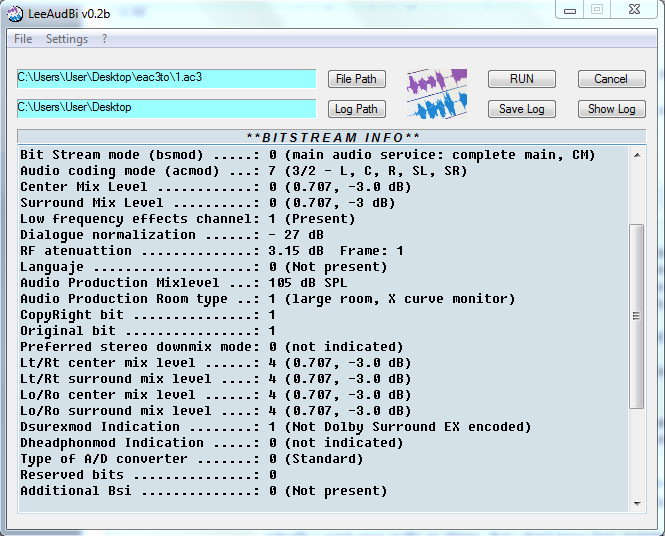The image size is (665, 536).
Task: Select the Reserved bits line
Action: pyautogui.click(x=148, y=475)
